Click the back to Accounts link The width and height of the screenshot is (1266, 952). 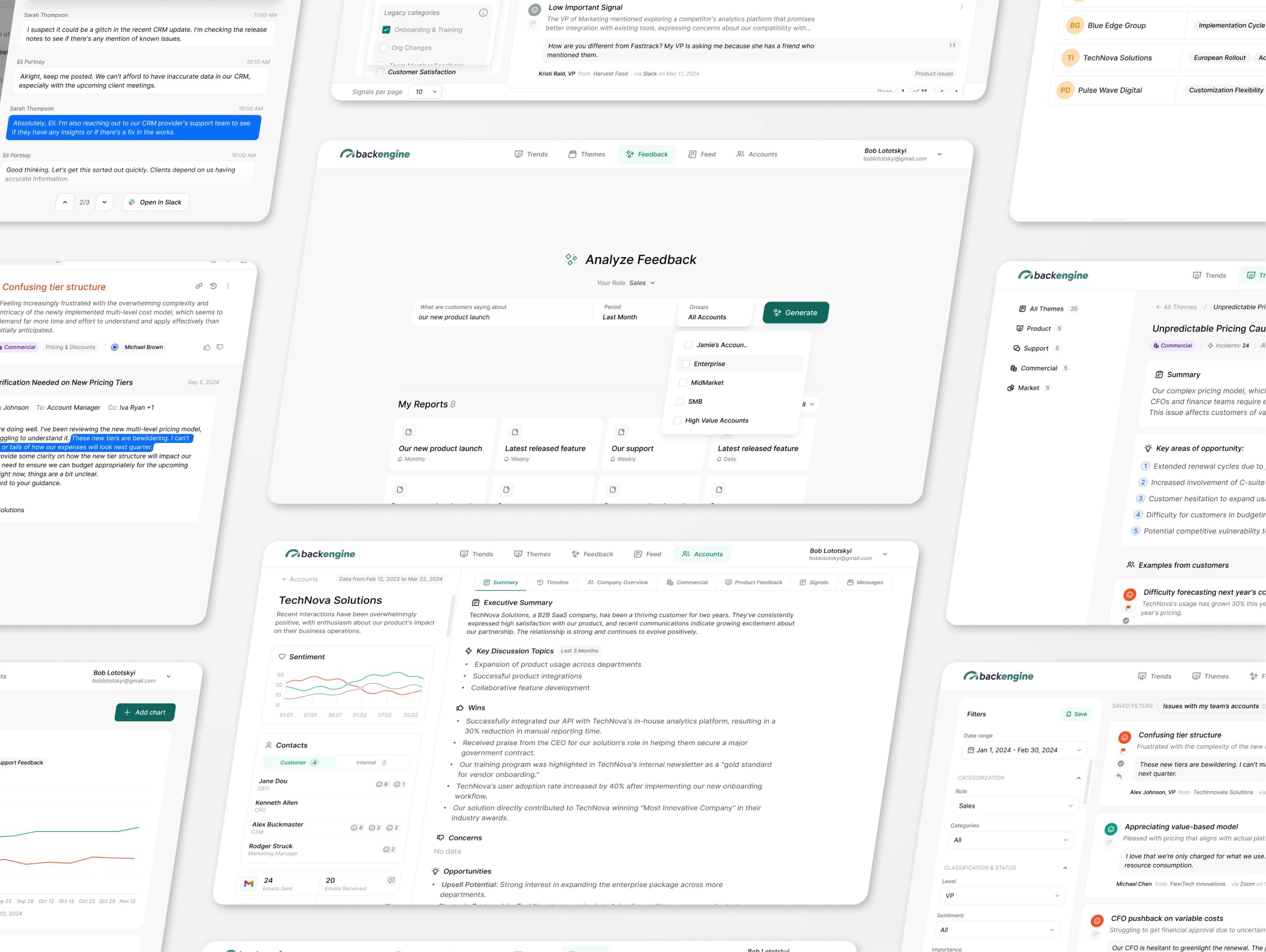[299, 579]
